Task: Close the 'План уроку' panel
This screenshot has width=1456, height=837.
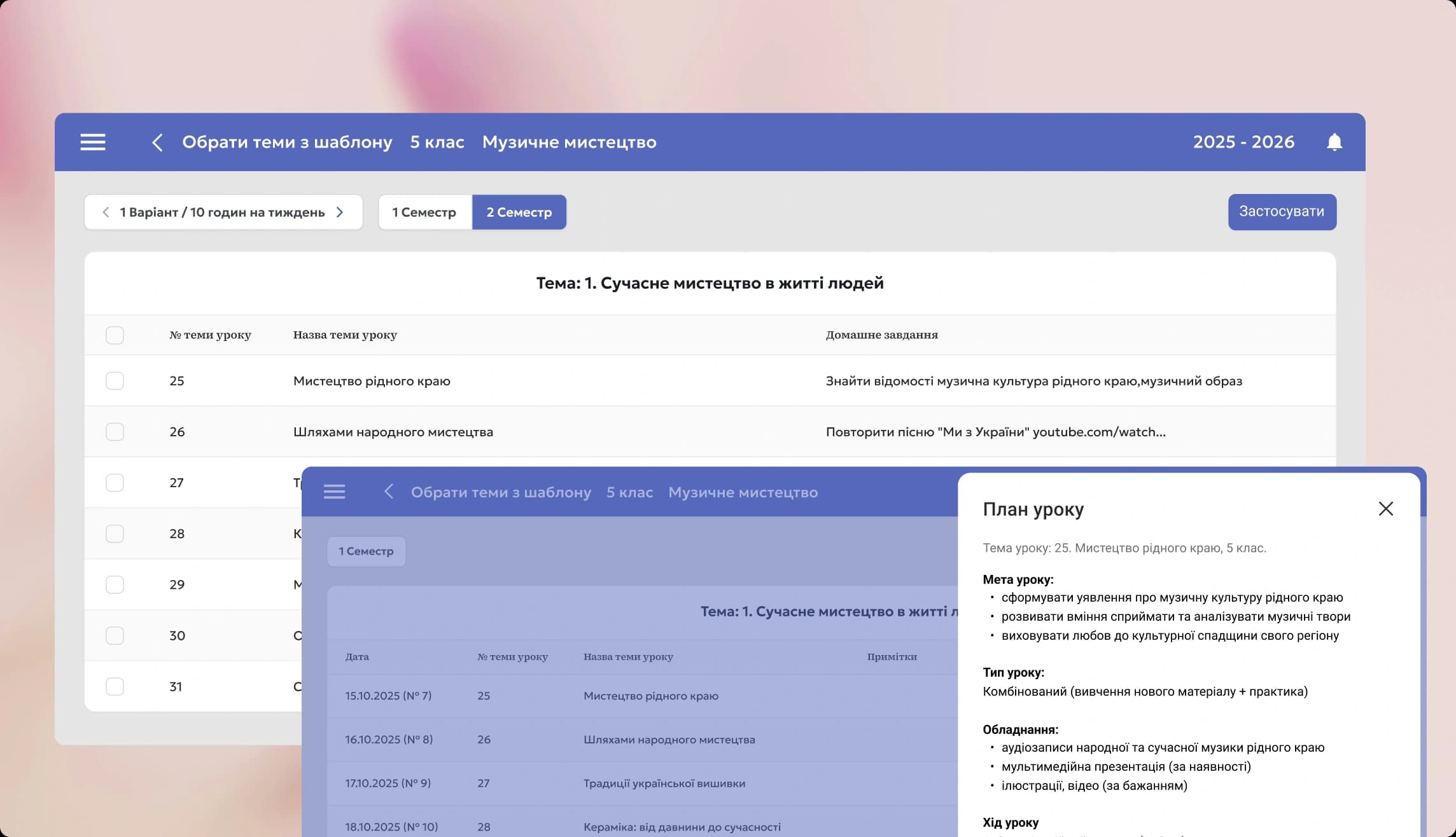Action: tap(1386, 509)
